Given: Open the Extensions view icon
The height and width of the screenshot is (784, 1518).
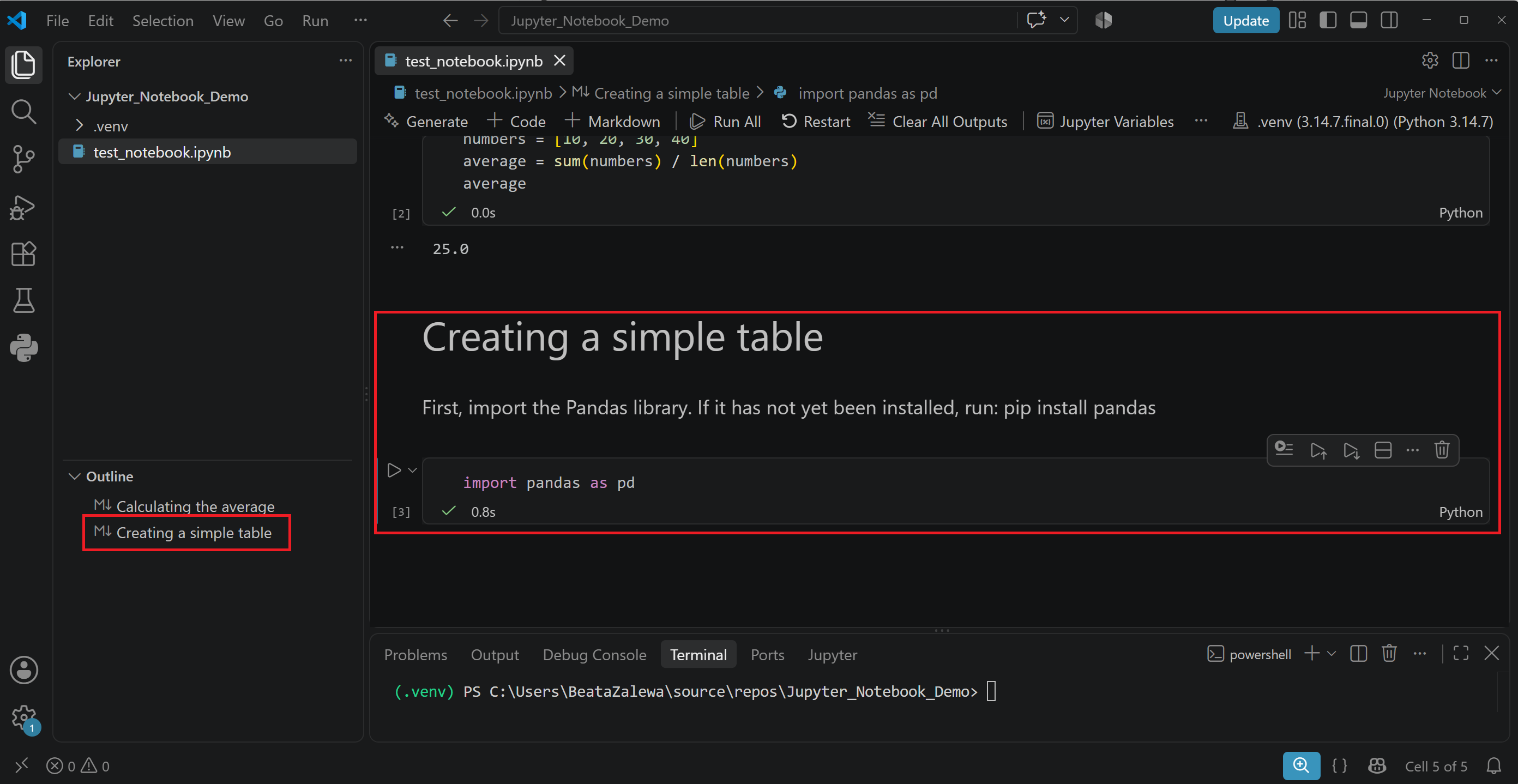Looking at the screenshot, I should pos(23,254).
